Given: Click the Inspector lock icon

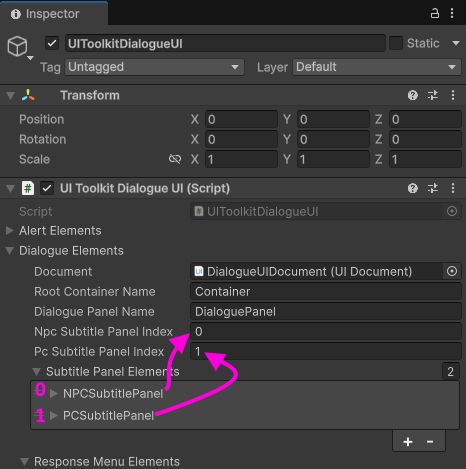Looking at the screenshot, I should click(x=435, y=13).
